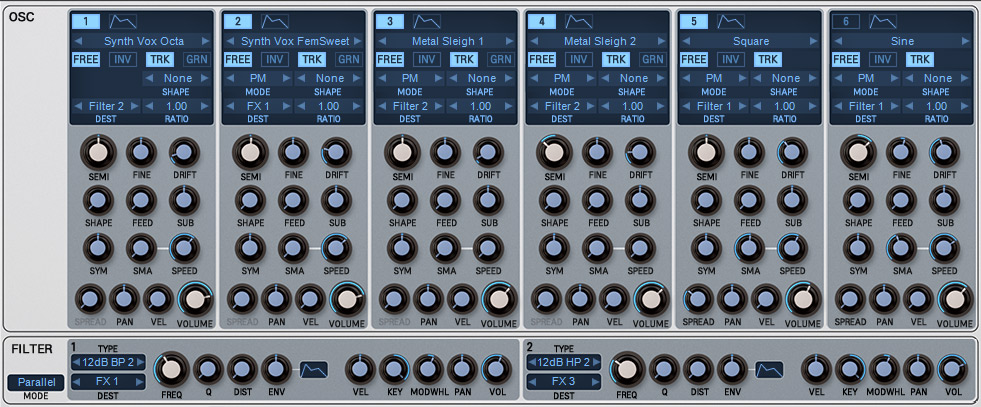Click the next waveform arrow for Synth Vox Octa
The height and width of the screenshot is (407, 981).
[x=206, y=41]
